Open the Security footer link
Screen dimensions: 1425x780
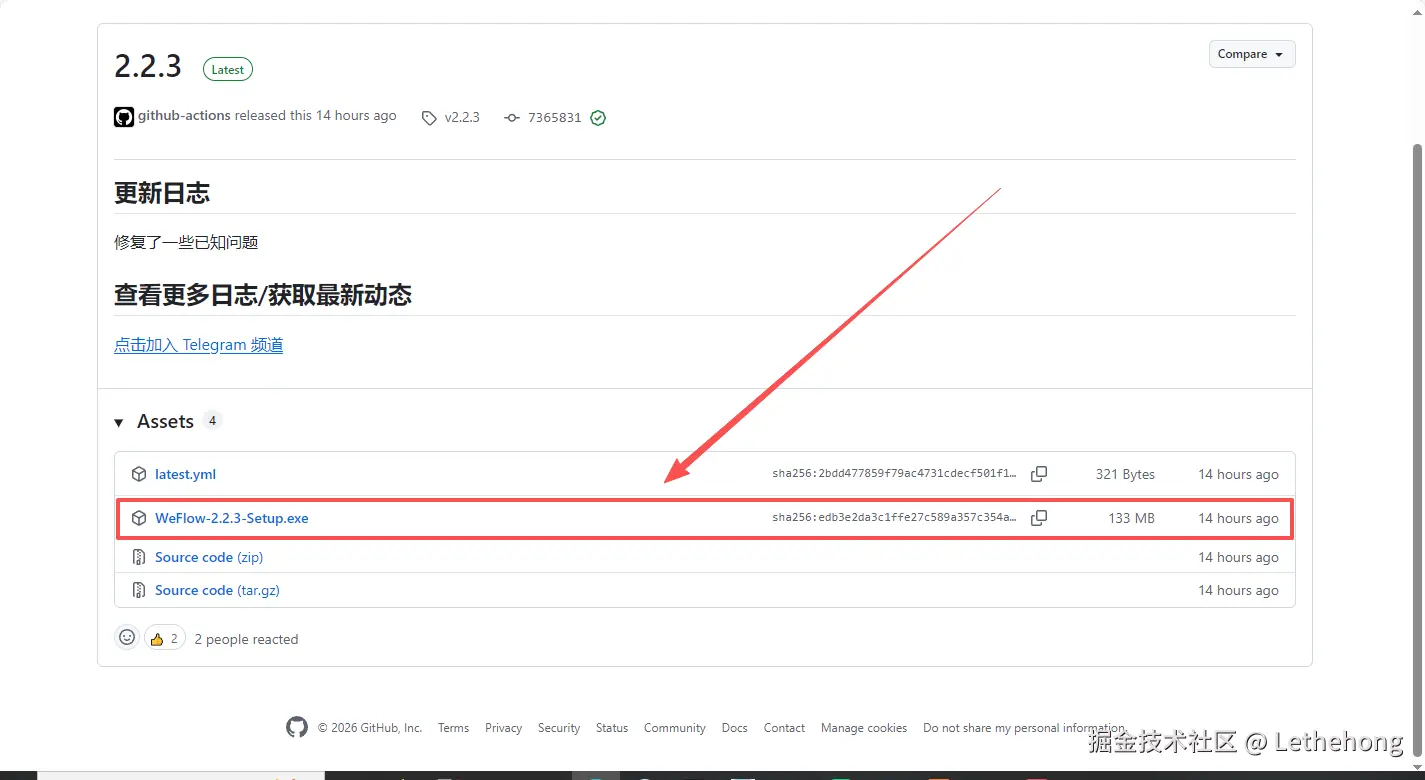pos(559,728)
